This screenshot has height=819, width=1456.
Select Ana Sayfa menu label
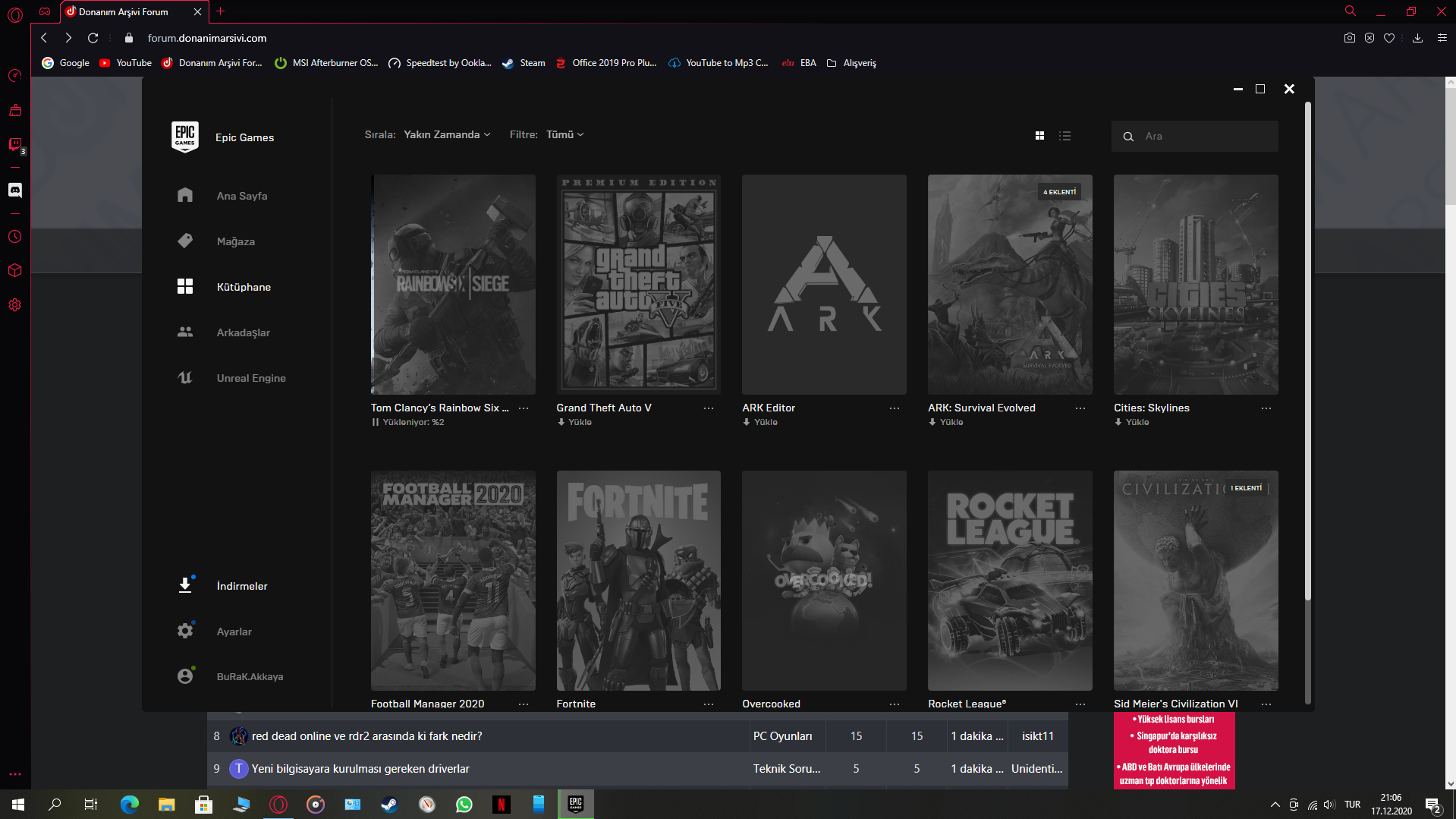point(242,196)
